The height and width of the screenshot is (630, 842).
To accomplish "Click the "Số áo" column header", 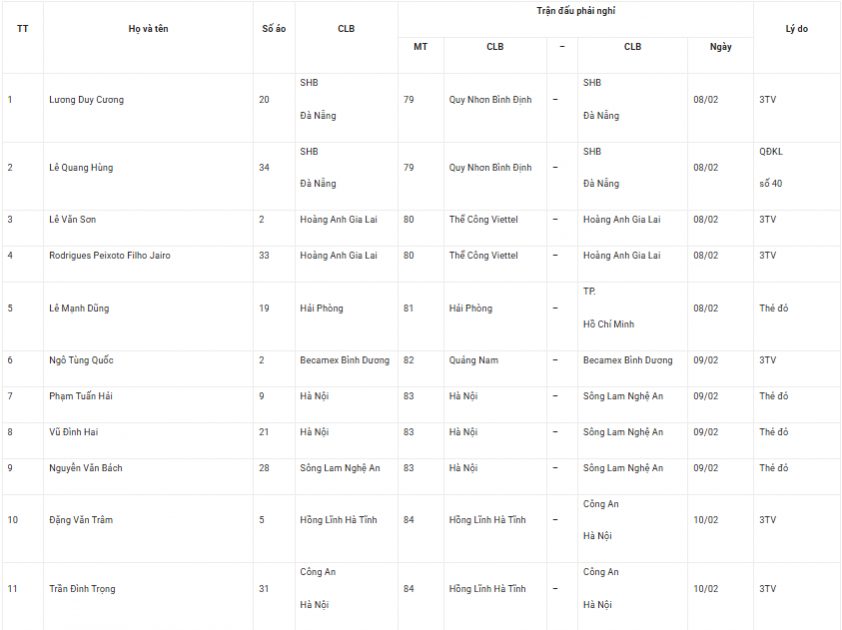I will [x=273, y=29].
